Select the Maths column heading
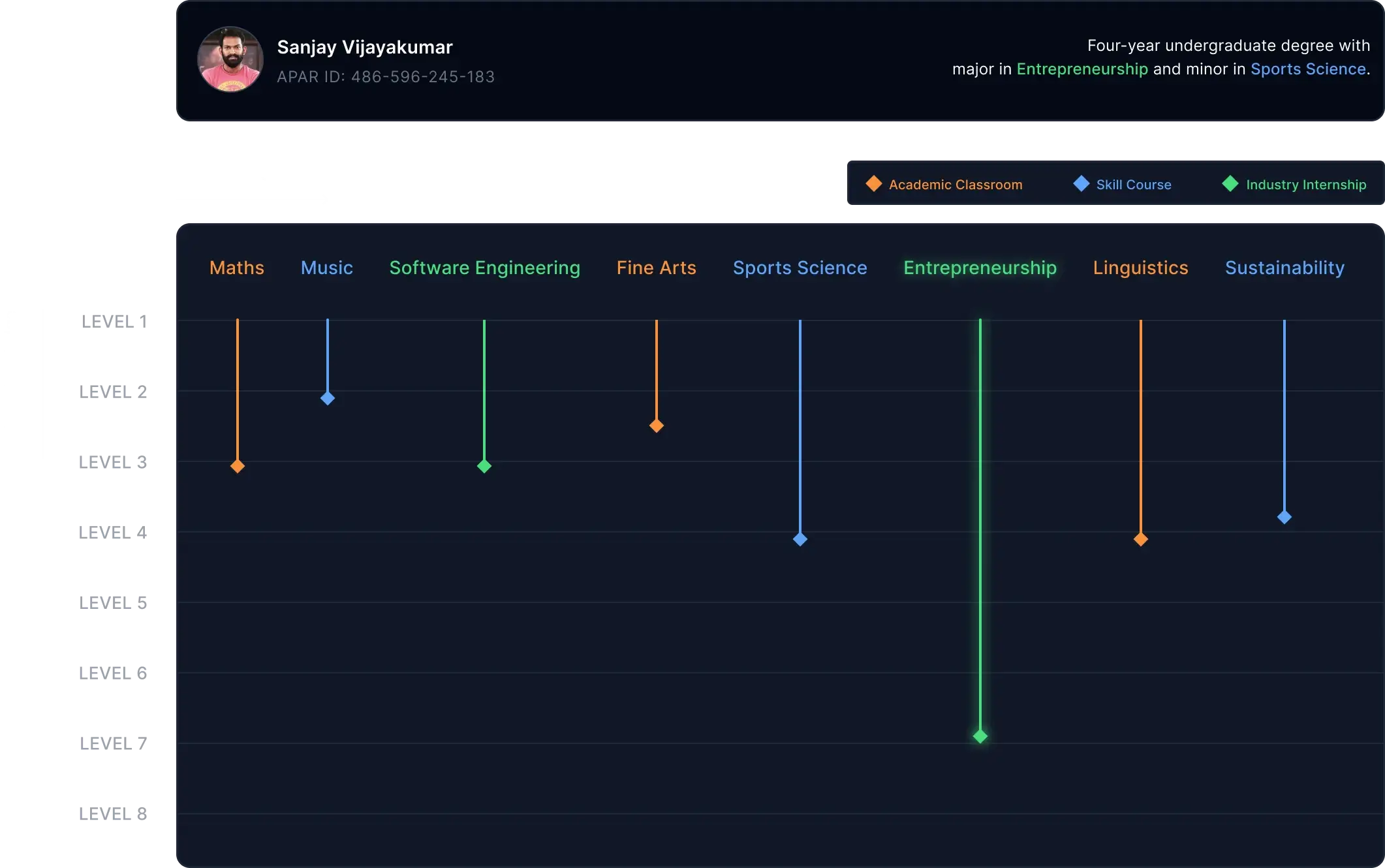 237,268
